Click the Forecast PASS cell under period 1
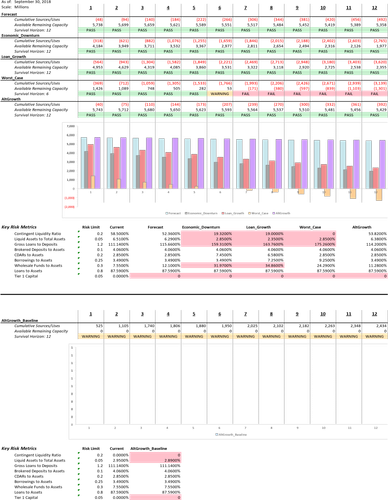Viewport: 388px width, 500px height. [x=91, y=30]
